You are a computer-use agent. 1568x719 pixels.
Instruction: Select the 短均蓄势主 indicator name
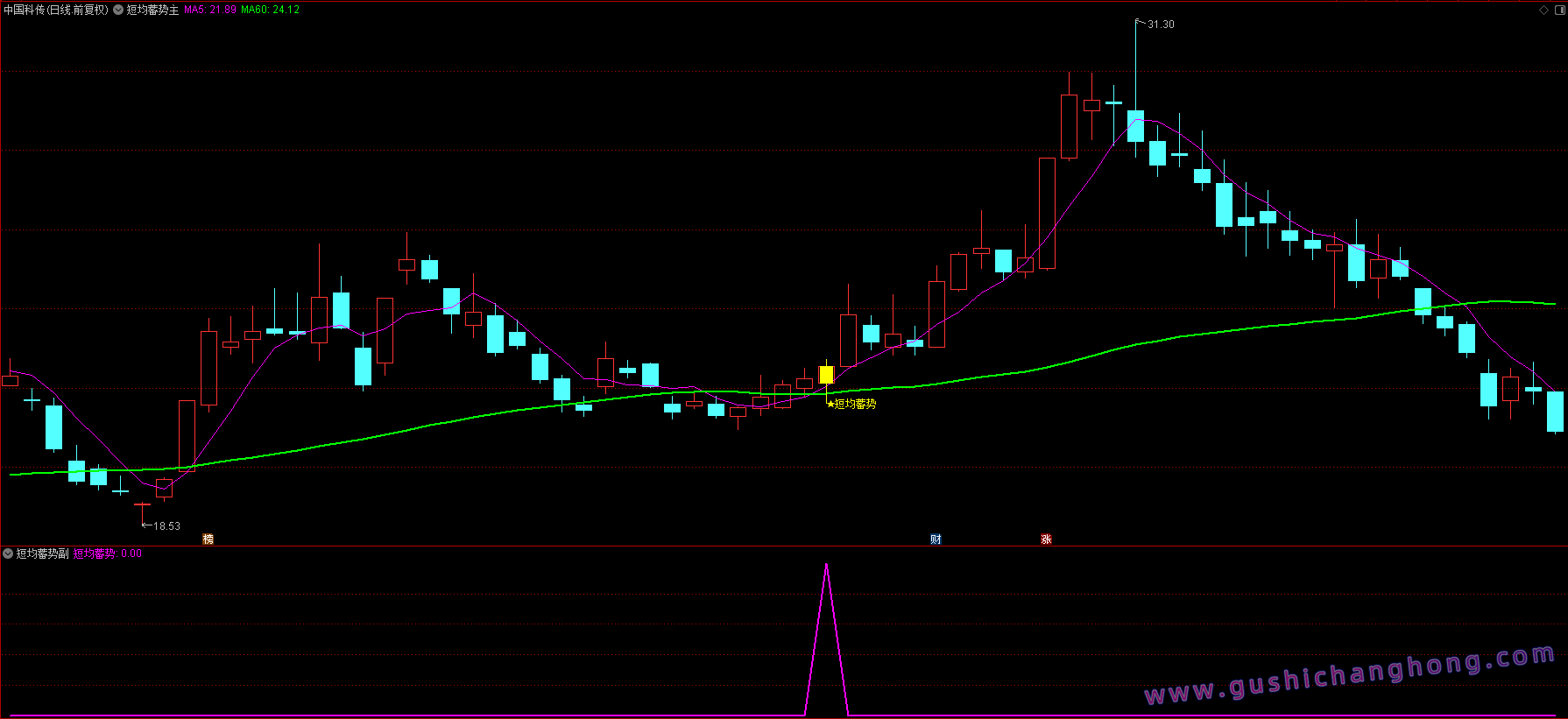point(152,10)
